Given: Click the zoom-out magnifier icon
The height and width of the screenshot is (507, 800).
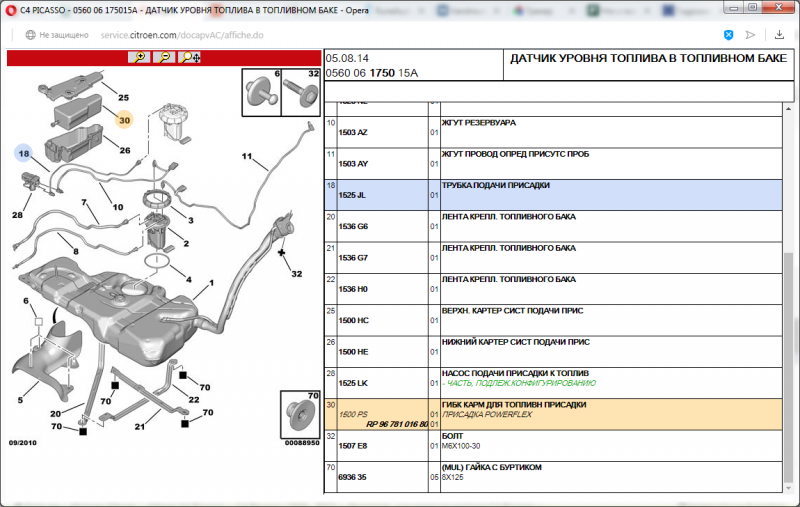Looking at the screenshot, I should pyautogui.click(x=163, y=57).
